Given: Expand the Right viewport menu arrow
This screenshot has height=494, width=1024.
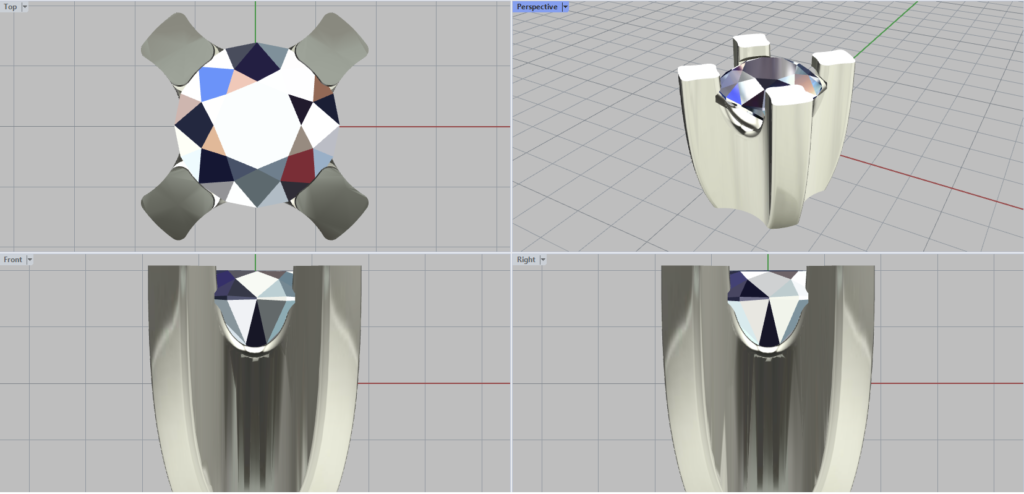Looking at the screenshot, I should [x=543, y=259].
